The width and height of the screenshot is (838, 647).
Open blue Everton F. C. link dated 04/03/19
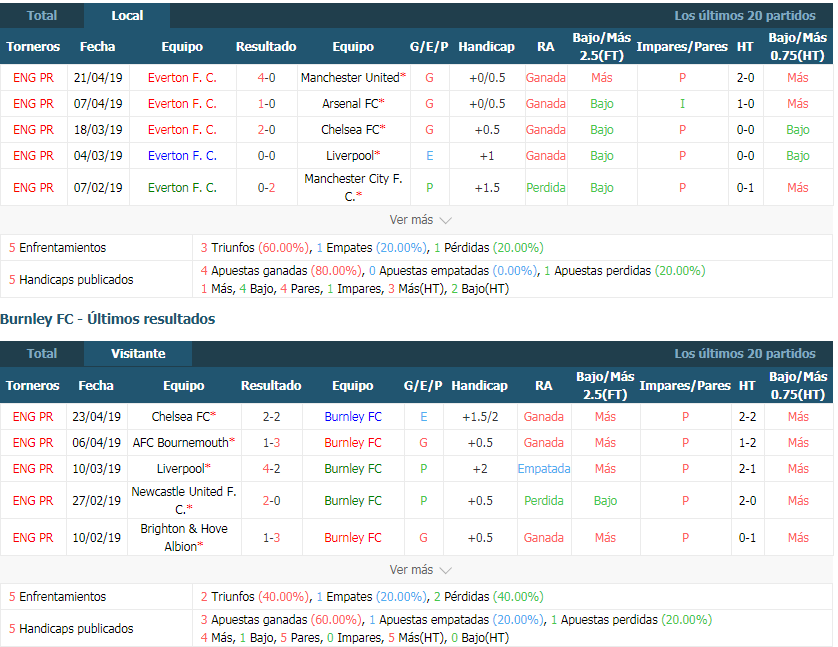coord(182,155)
